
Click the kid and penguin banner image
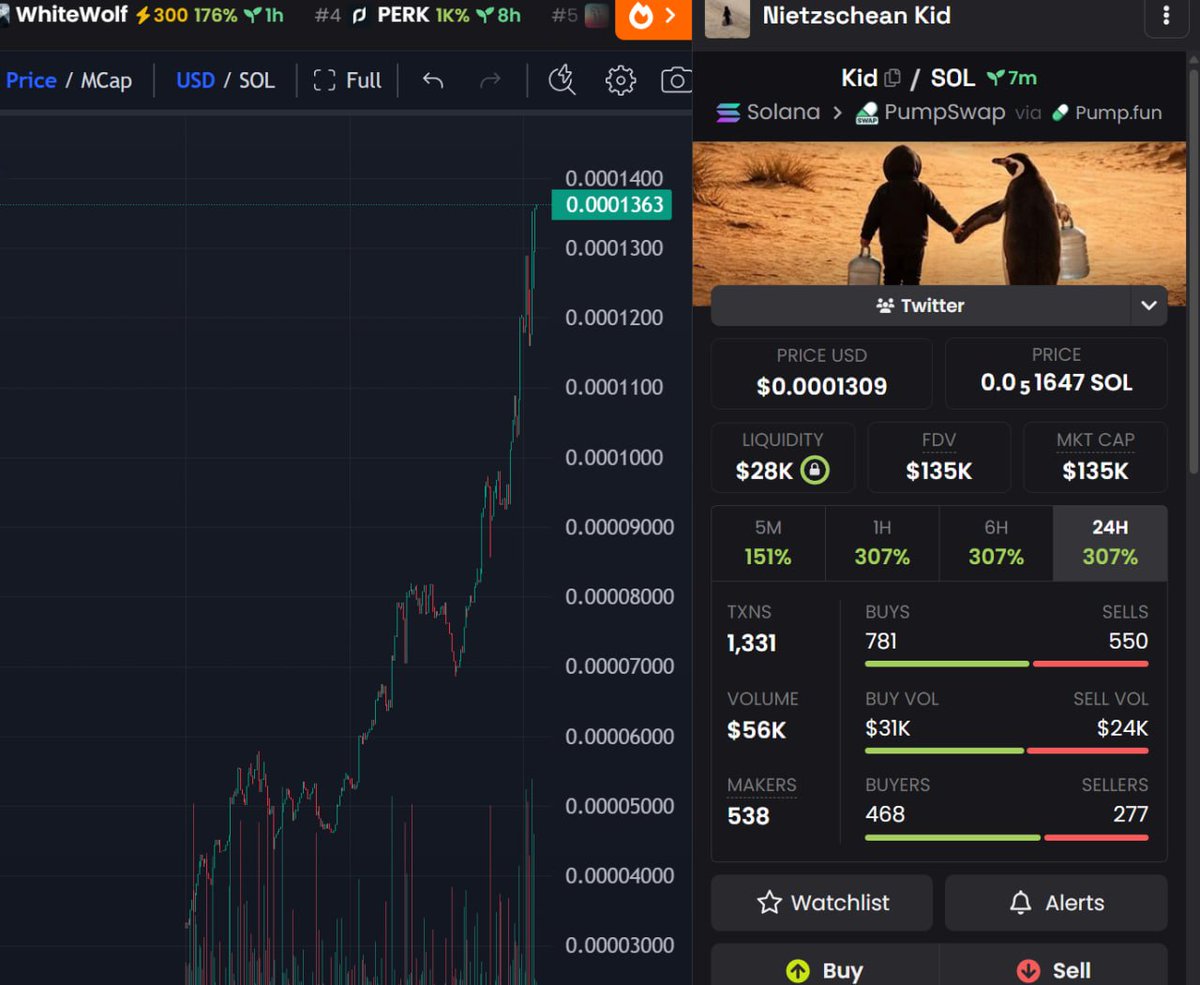939,213
